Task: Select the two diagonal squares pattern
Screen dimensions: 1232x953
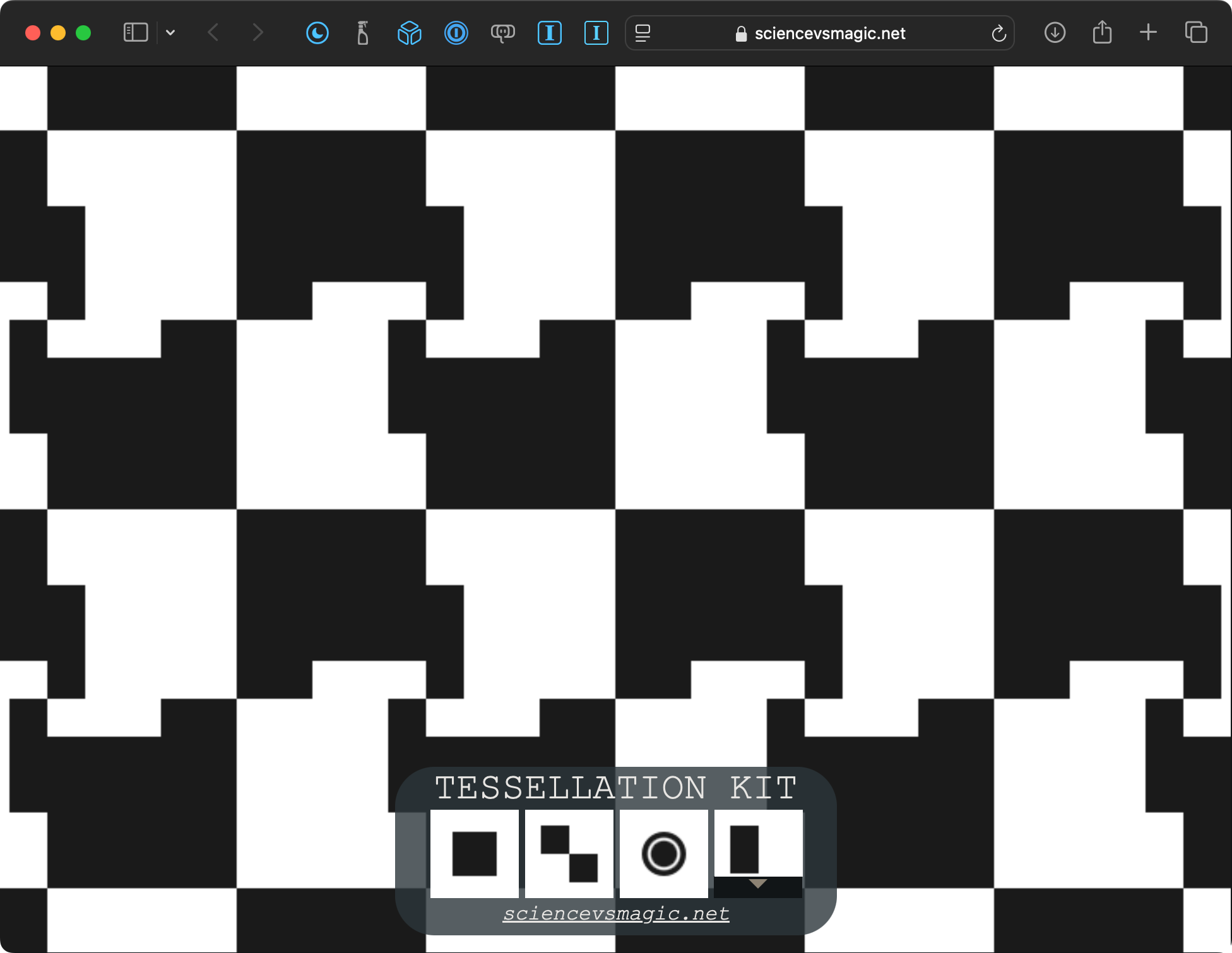Action: (569, 853)
